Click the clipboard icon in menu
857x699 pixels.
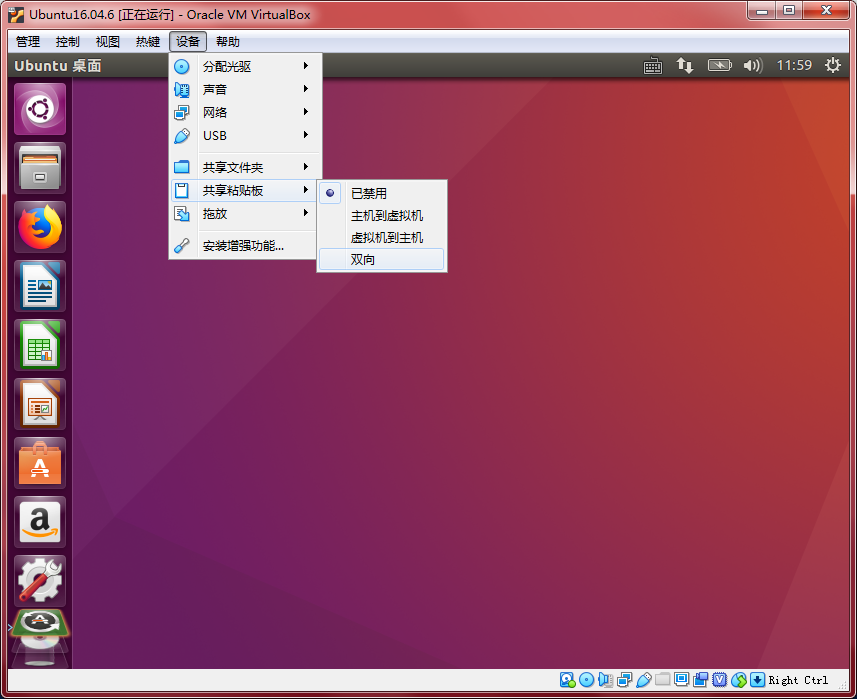click(x=181, y=190)
